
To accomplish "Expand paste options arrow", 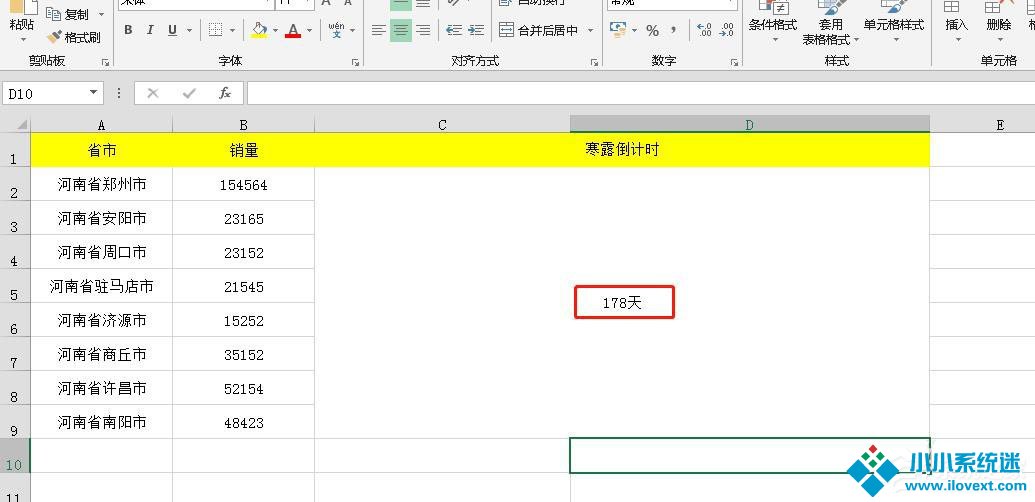I will [x=22, y=40].
